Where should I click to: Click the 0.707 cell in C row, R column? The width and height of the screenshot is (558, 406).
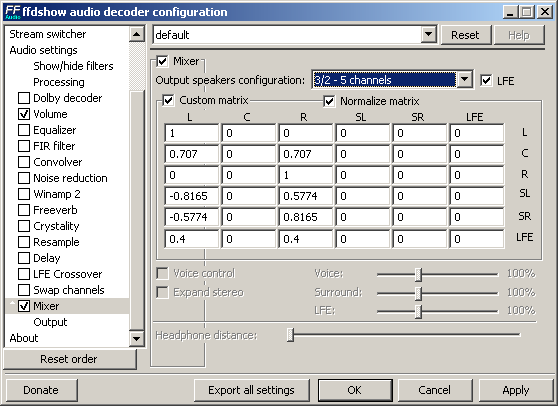click(x=305, y=154)
